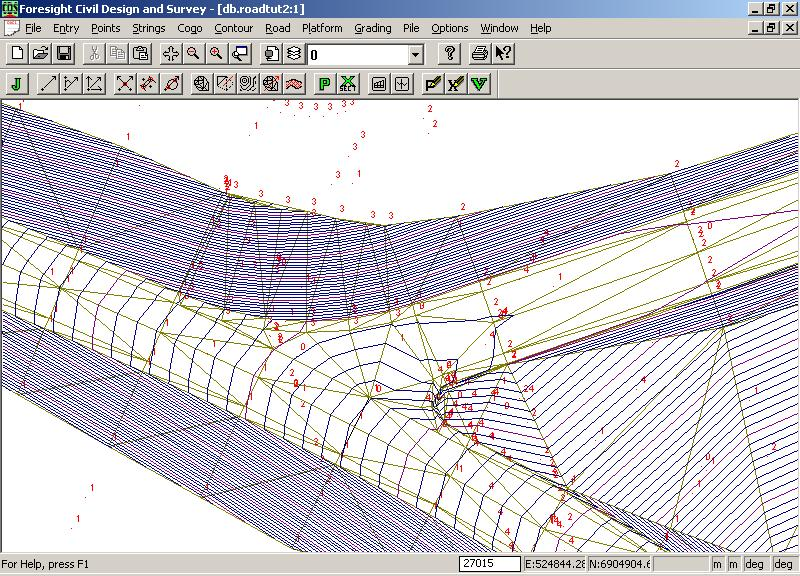Click the pan arrows icon
This screenshot has width=800, height=576.
pos(170,53)
